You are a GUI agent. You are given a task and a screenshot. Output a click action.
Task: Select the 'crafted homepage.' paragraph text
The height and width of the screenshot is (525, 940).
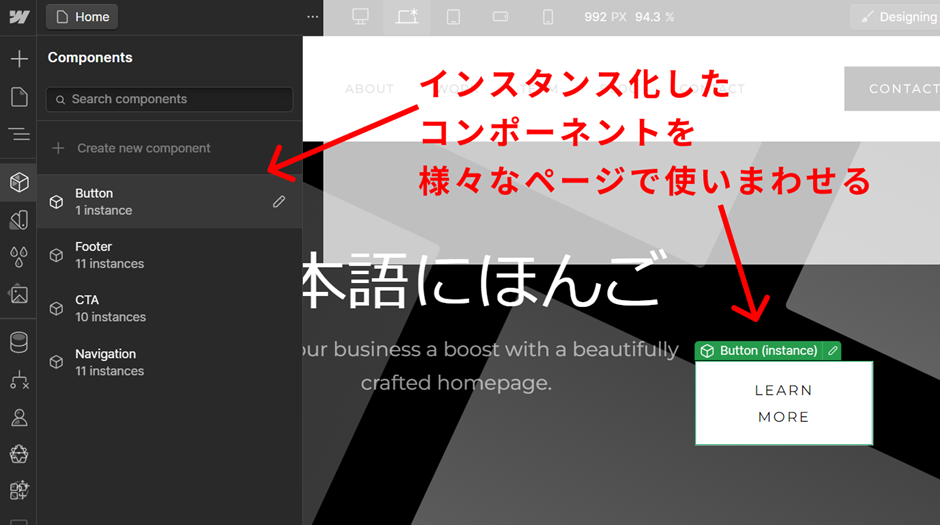[456, 383]
